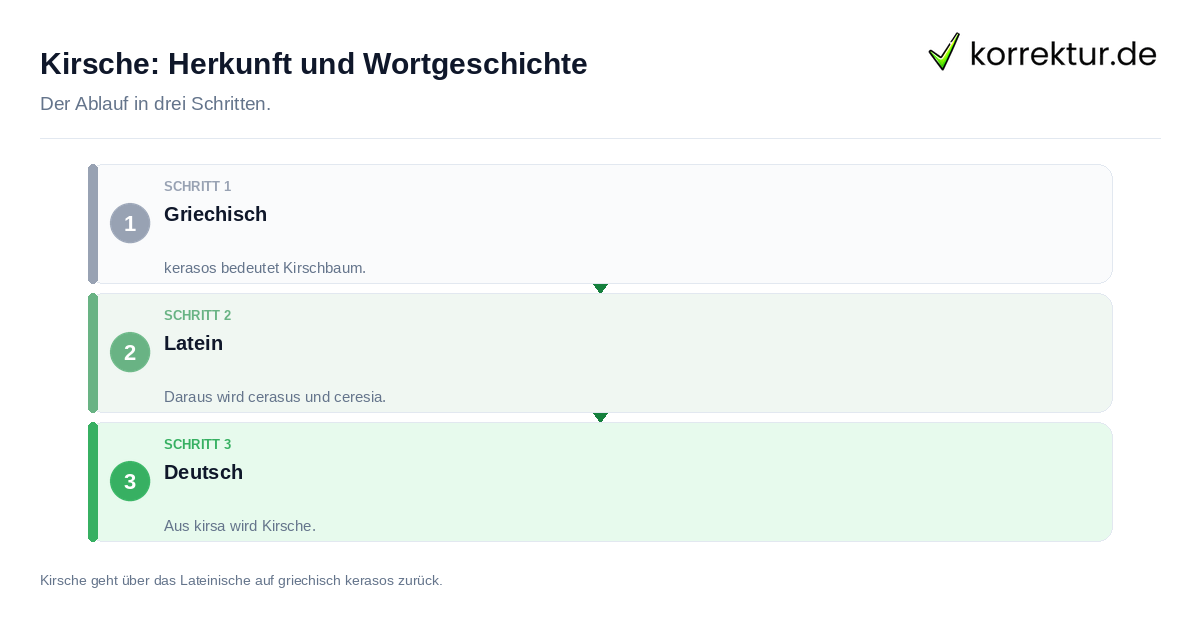This screenshot has height=630, width=1200.
Task: Click the text 'Daraus wird cerasus und ceresia.'
Action: click(275, 397)
